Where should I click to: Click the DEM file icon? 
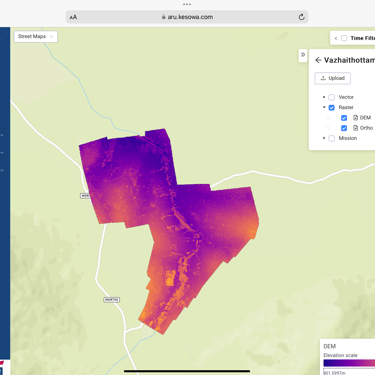355,118
